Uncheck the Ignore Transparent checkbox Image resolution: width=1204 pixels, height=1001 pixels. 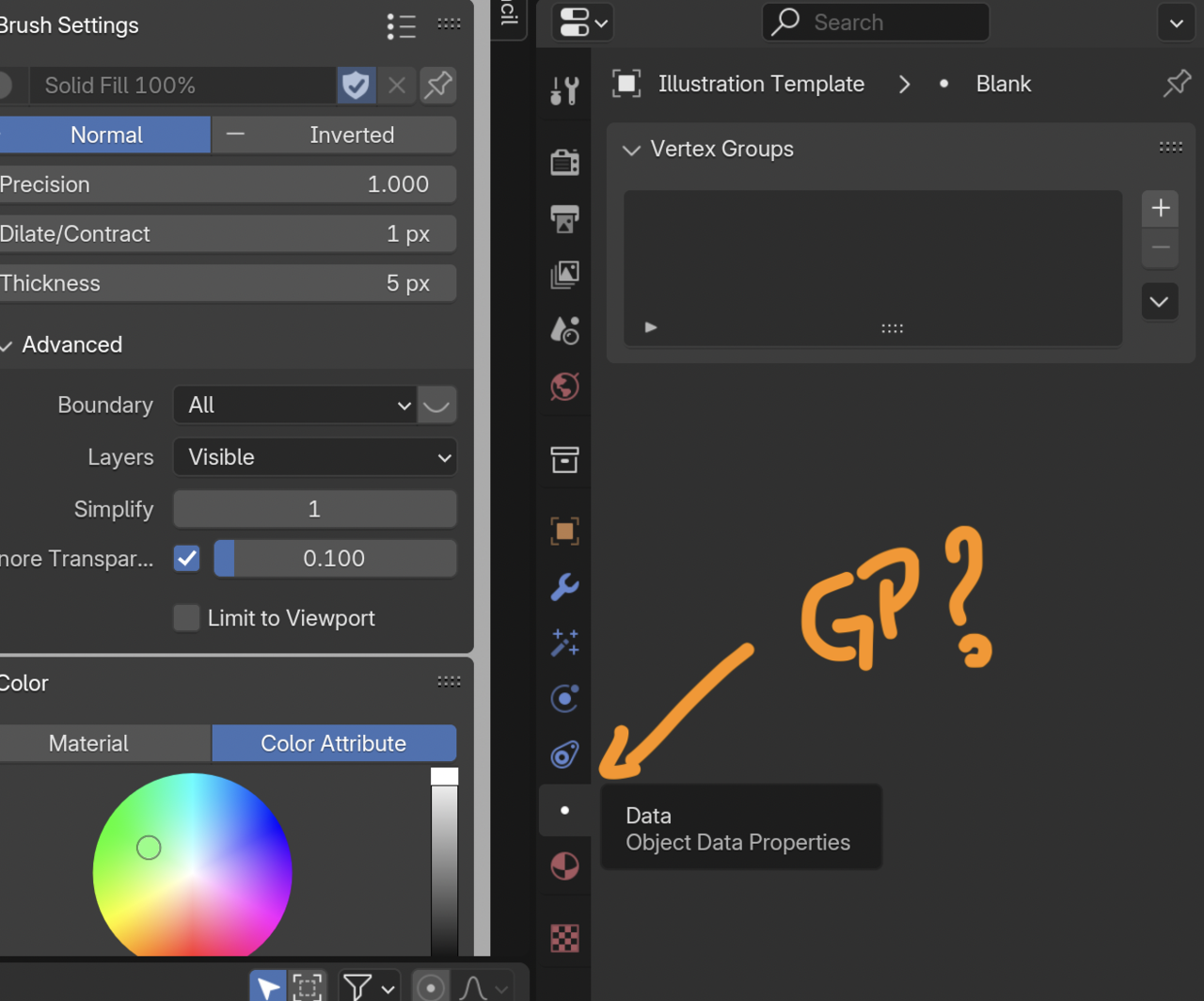(187, 559)
